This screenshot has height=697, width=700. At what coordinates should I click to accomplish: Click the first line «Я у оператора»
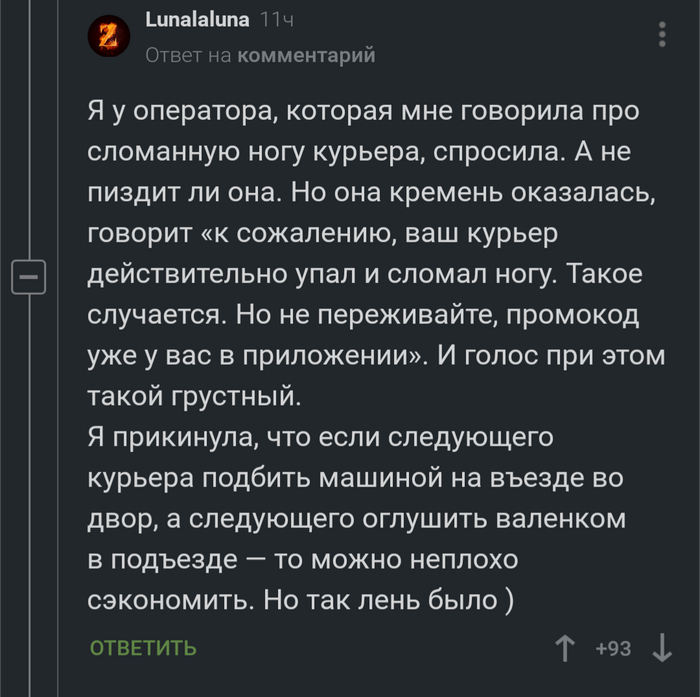tap(361, 111)
